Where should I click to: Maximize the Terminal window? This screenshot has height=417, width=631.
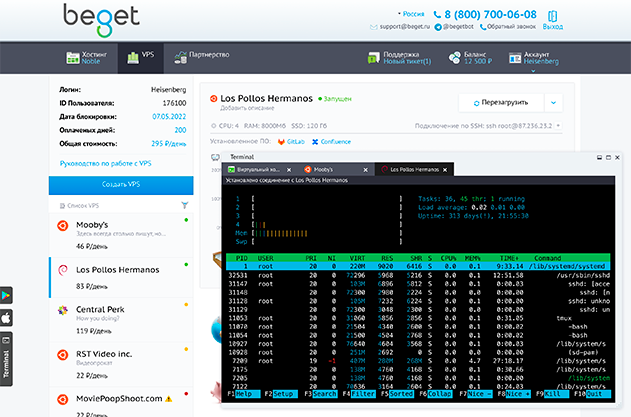click(608, 157)
